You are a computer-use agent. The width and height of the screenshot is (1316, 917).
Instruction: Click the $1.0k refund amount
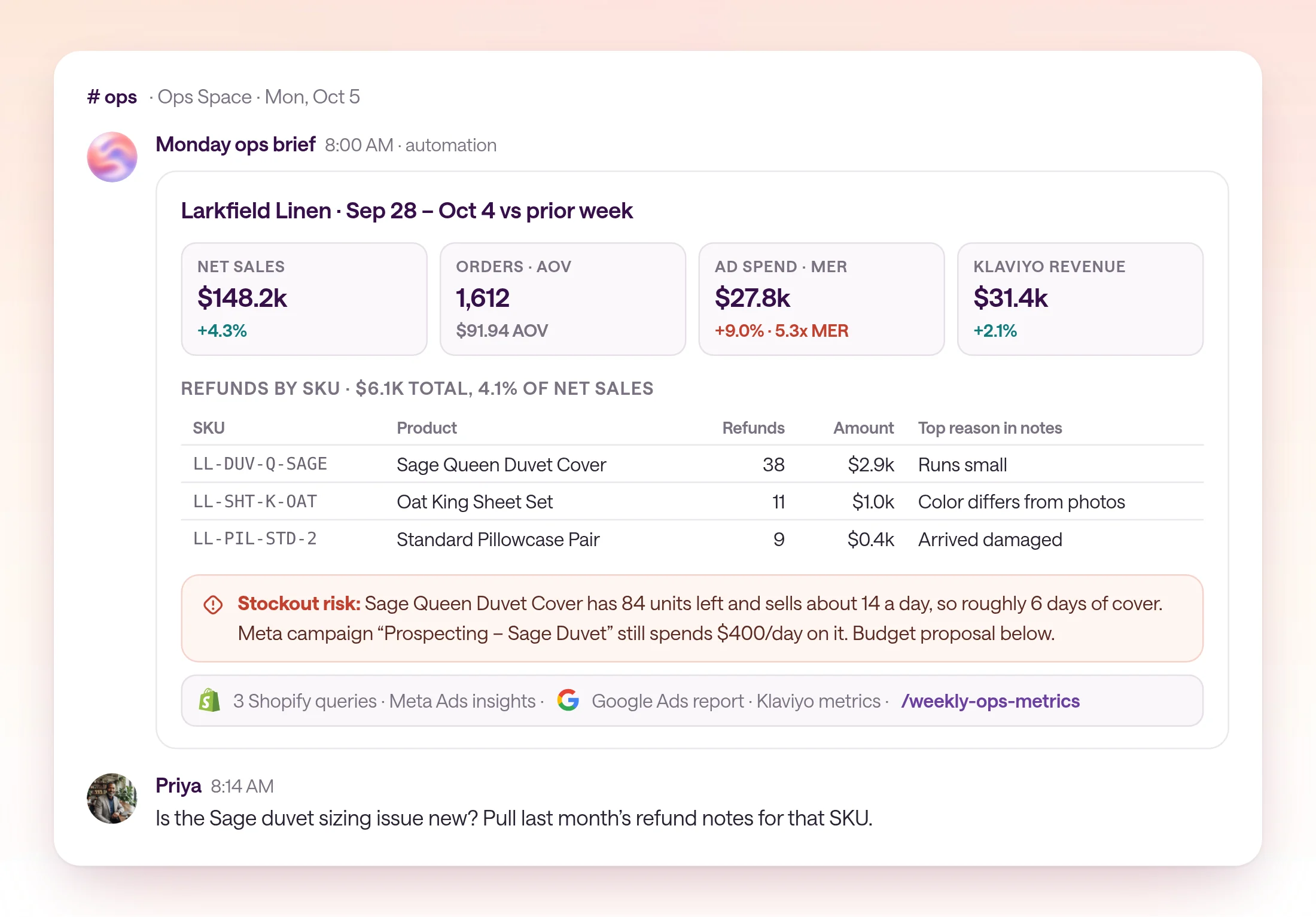[873, 502]
